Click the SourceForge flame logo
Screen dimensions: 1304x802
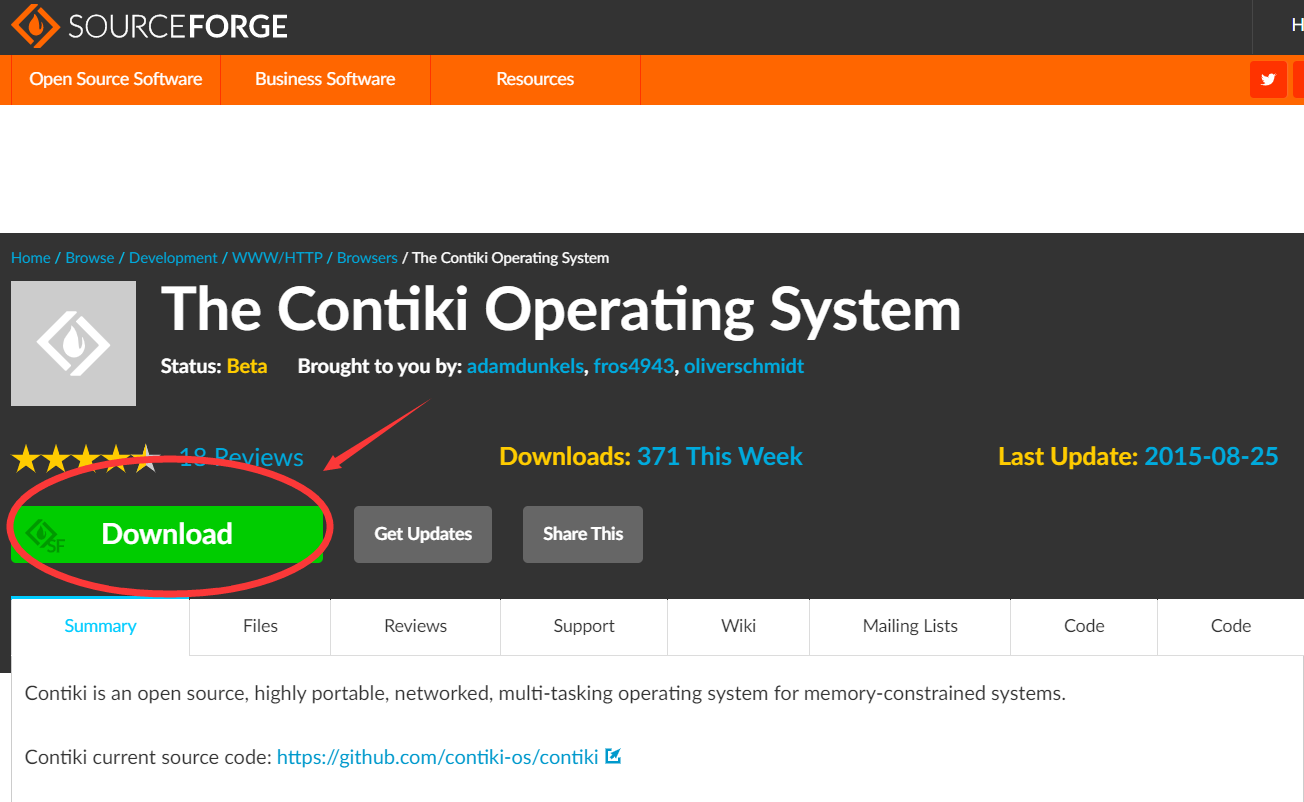point(34,25)
